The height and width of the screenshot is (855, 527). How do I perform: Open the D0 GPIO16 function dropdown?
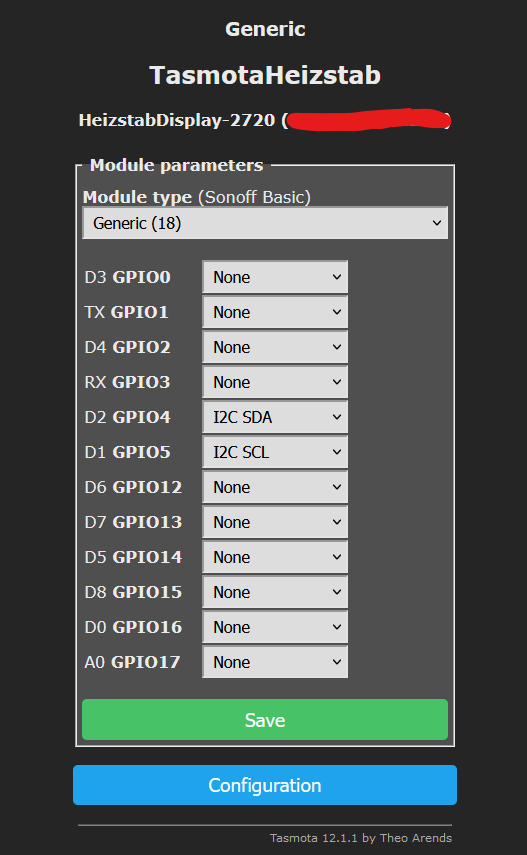(x=275, y=627)
